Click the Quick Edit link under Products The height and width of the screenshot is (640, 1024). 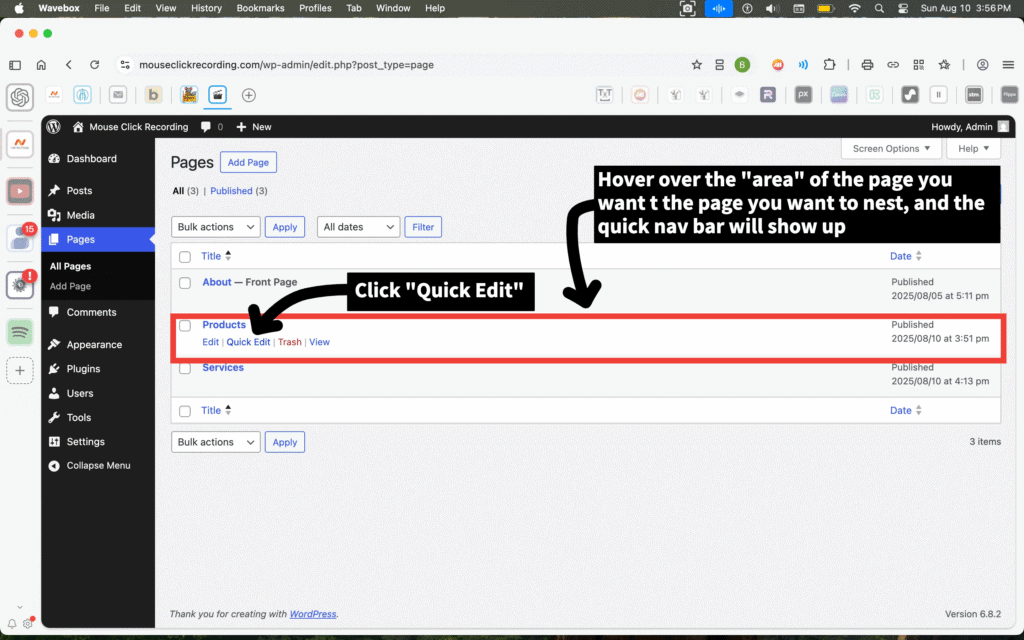coord(248,342)
